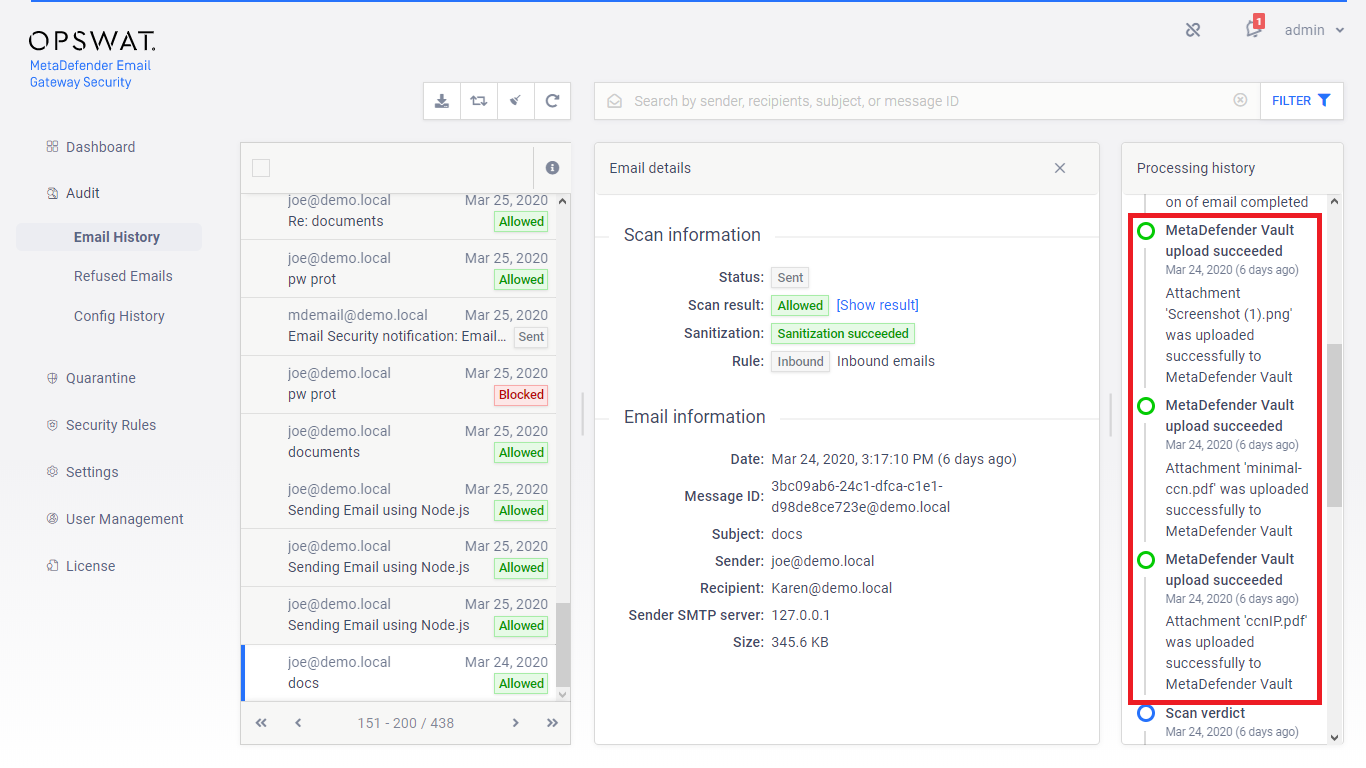Click the info icon in list header
Viewport: 1366px width, 768px height.
(552, 168)
